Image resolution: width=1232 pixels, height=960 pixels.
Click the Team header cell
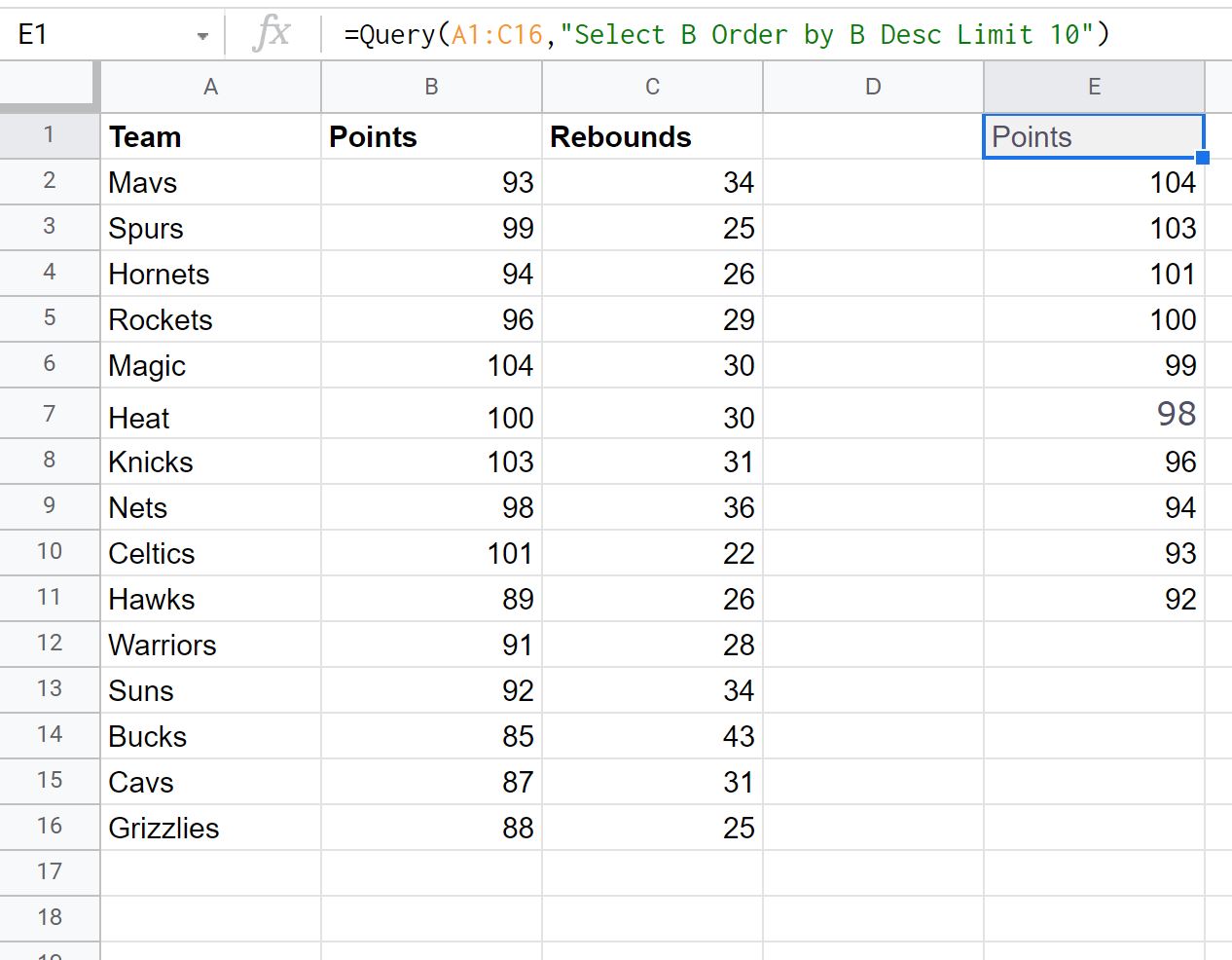coord(210,136)
